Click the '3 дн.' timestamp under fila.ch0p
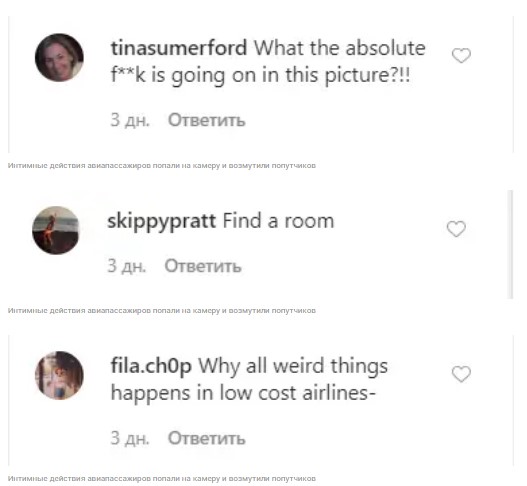 [130, 438]
